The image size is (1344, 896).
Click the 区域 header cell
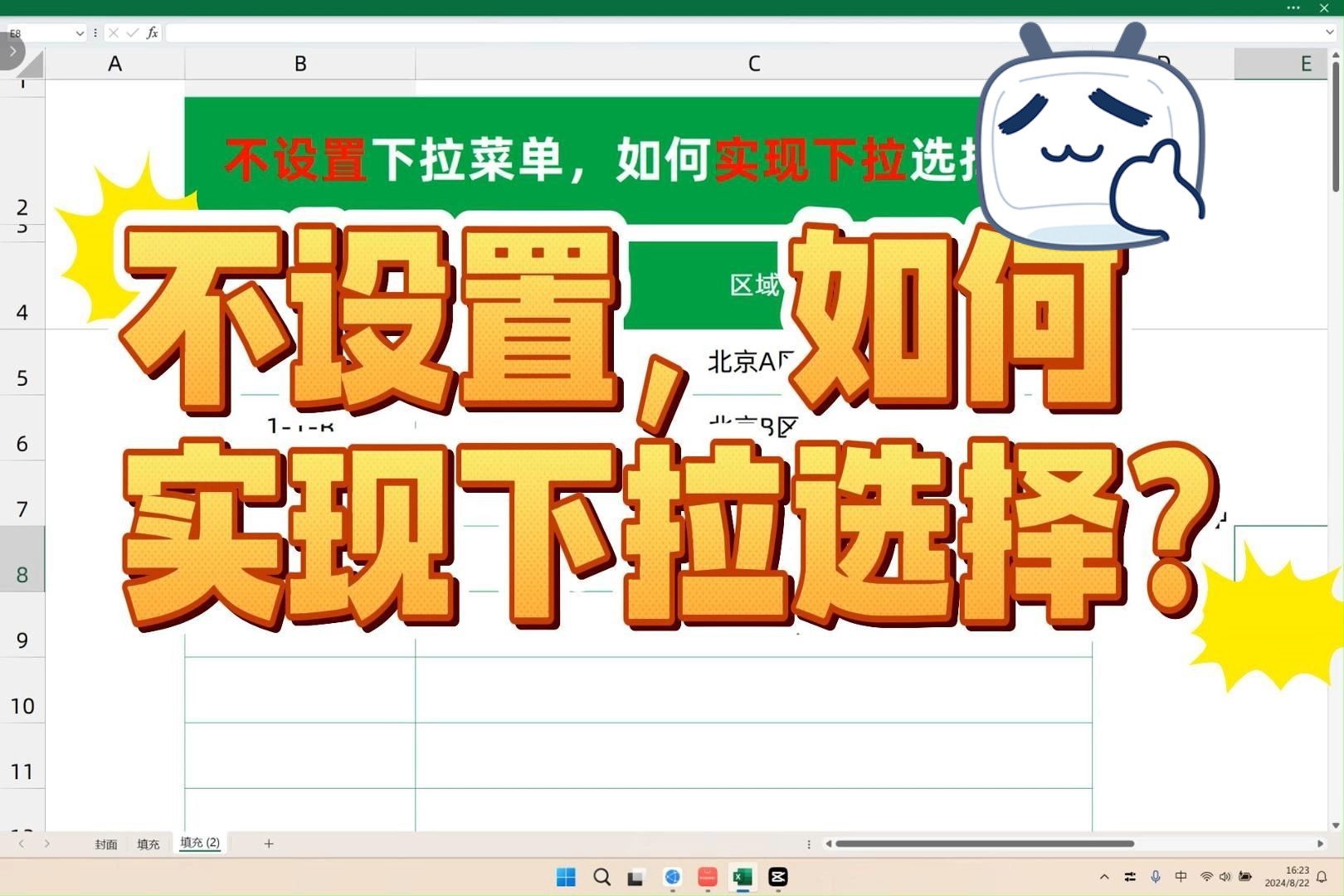click(x=753, y=285)
